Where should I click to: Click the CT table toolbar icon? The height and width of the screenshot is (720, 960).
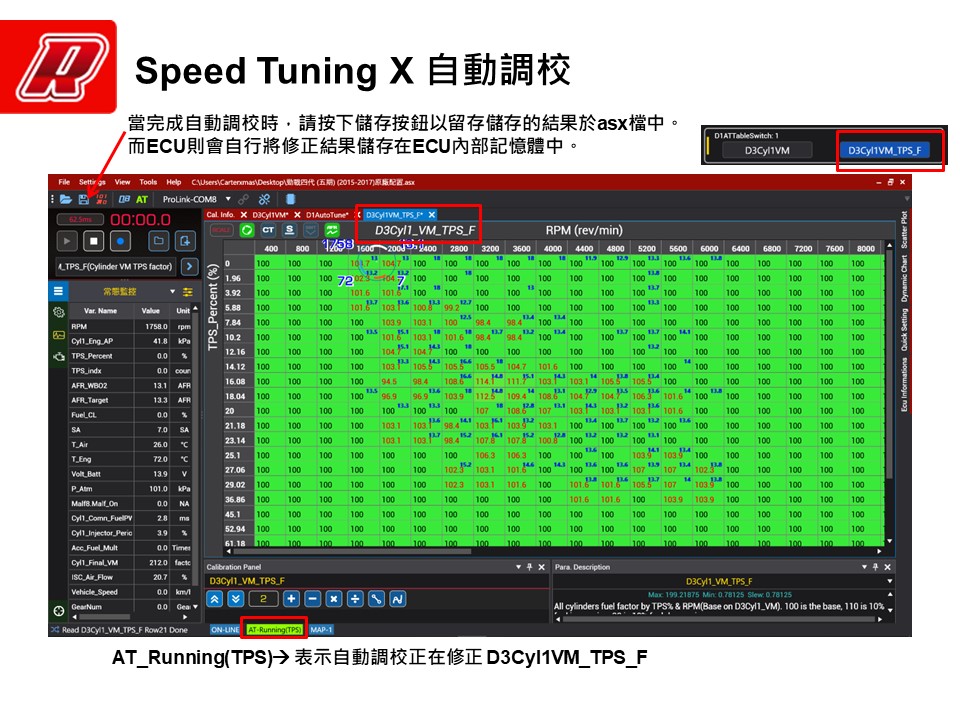click(x=268, y=230)
